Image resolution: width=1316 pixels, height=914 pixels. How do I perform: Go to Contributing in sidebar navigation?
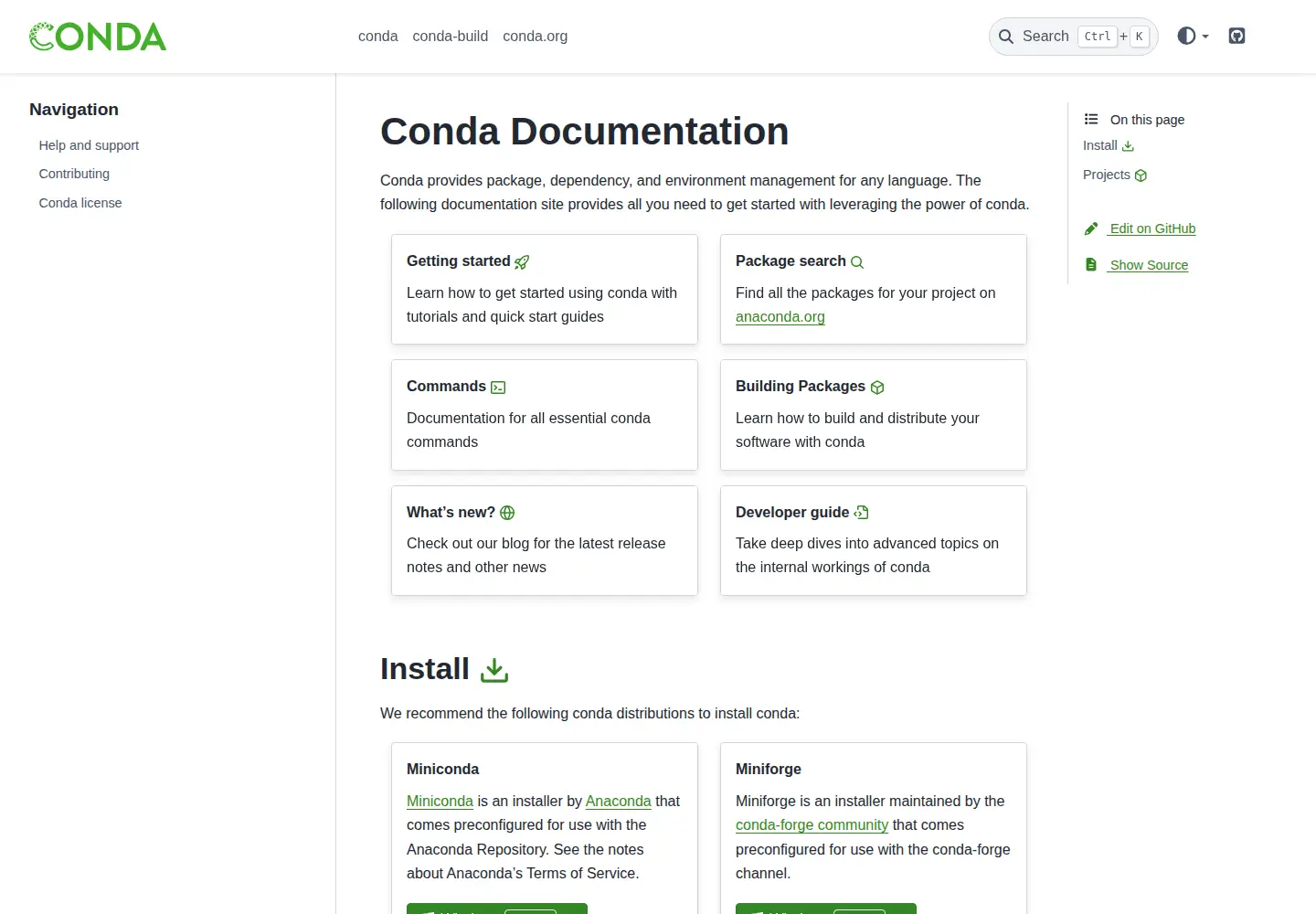pos(74,174)
